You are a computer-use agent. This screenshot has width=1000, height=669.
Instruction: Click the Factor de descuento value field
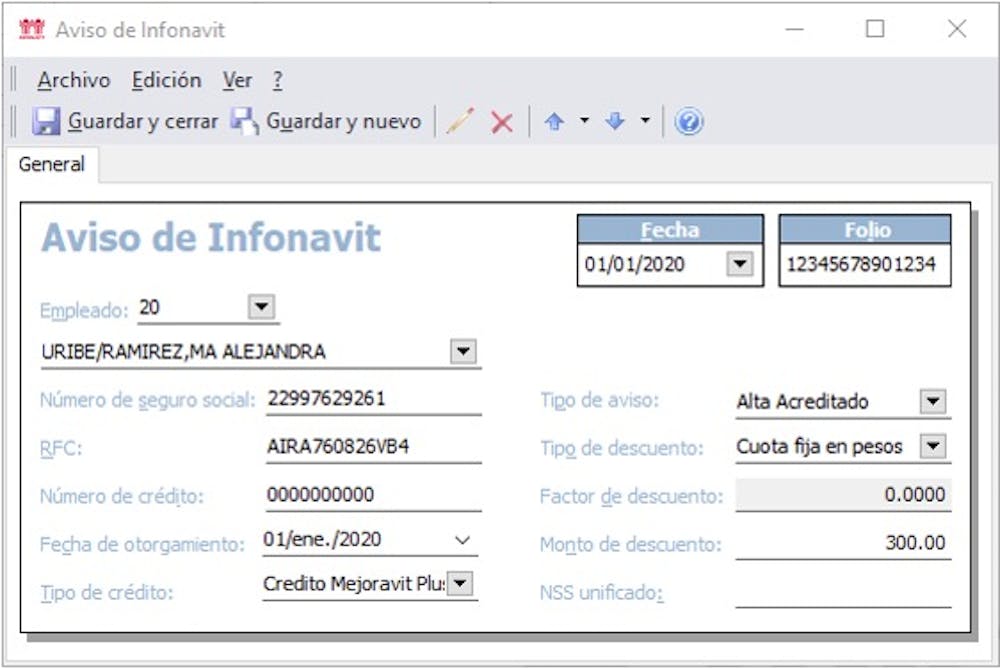click(x=843, y=495)
